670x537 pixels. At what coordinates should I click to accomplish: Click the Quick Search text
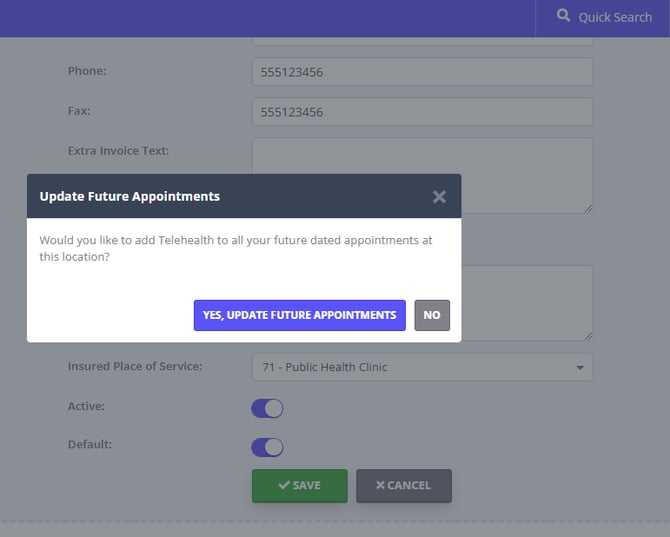(615, 17)
